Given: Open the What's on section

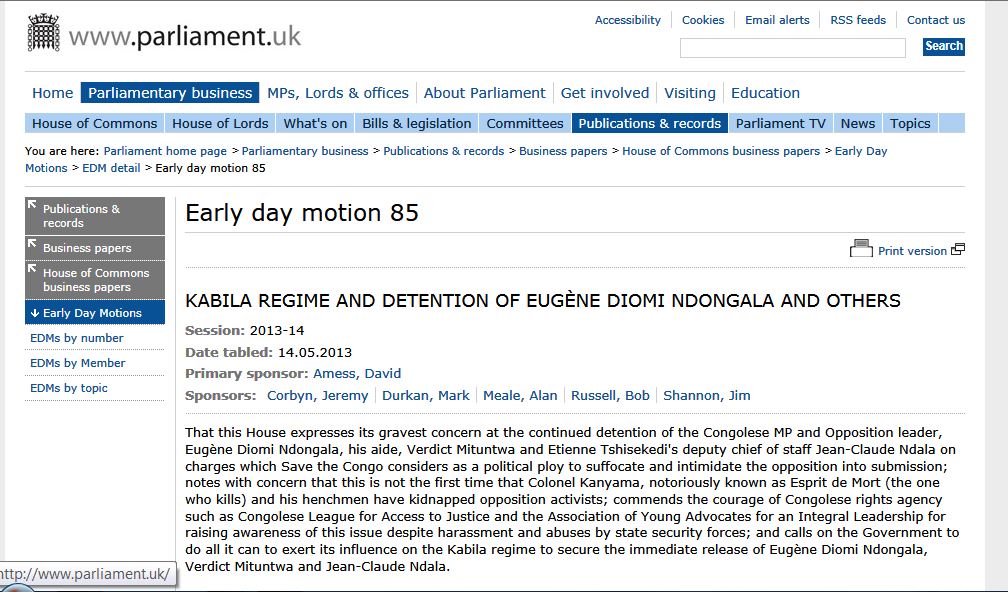Looking at the screenshot, I should 314,124.
